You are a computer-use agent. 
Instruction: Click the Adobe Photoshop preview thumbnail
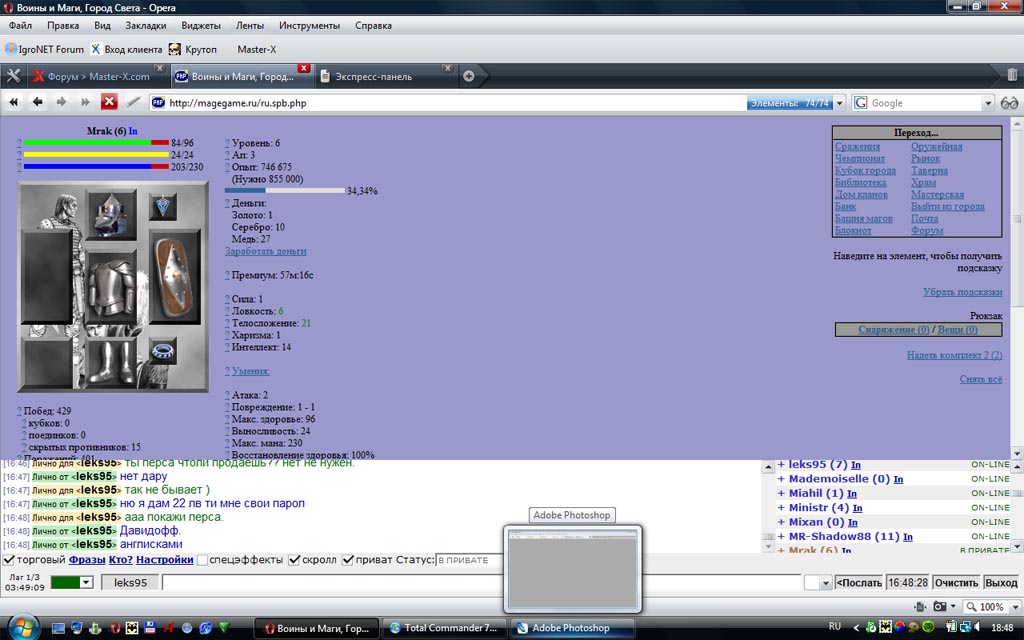pyautogui.click(x=573, y=569)
